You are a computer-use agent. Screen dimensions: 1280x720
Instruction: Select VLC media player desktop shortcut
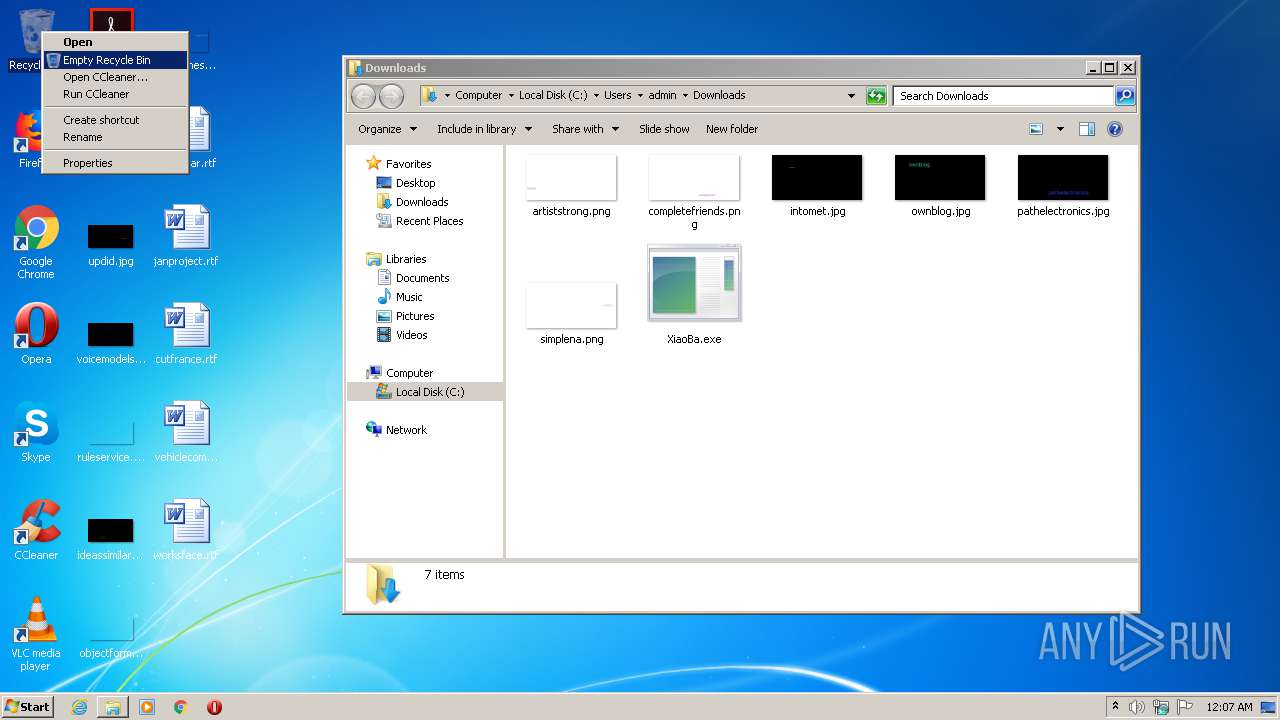pyautogui.click(x=36, y=634)
